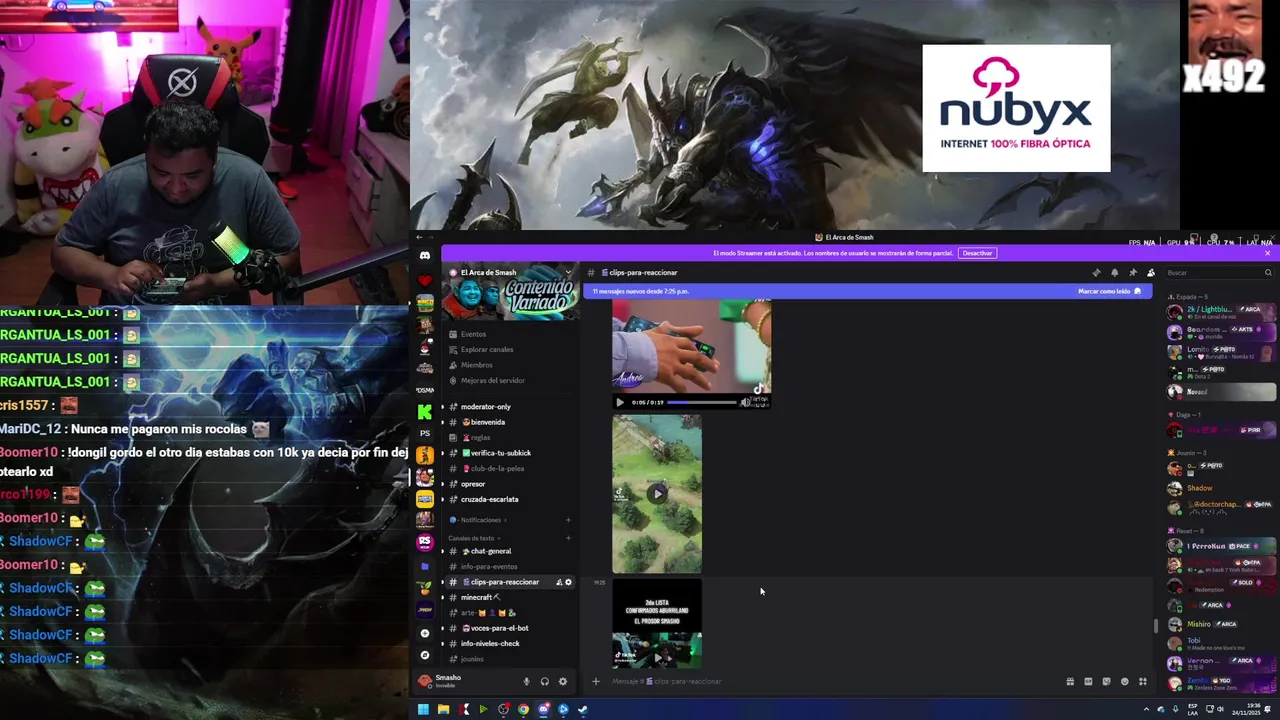Click the new messages since 7:25 banner
This screenshot has height=720, width=1280.
(x=868, y=291)
